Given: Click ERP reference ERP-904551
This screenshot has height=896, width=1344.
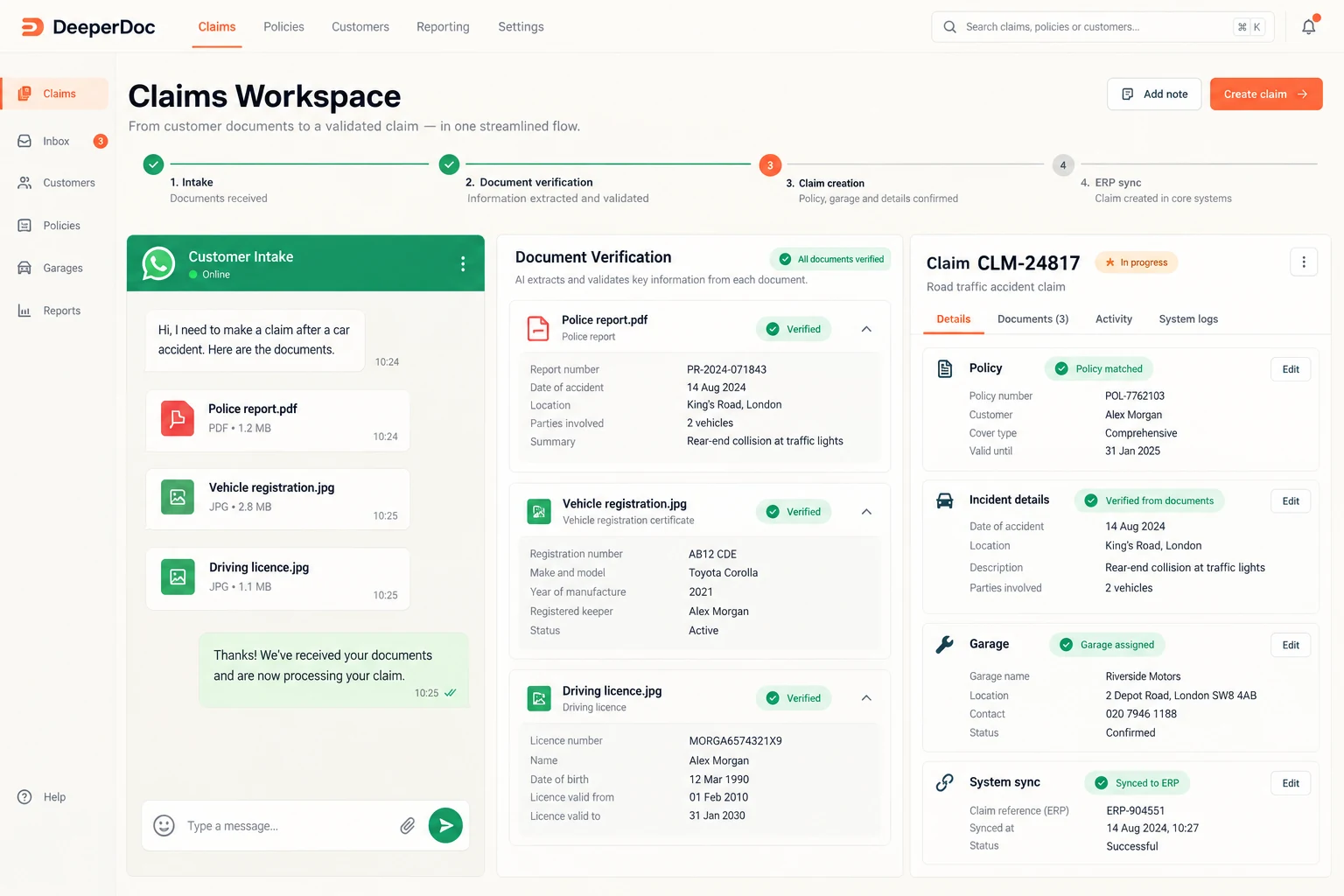Looking at the screenshot, I should tap(1136, 811).
